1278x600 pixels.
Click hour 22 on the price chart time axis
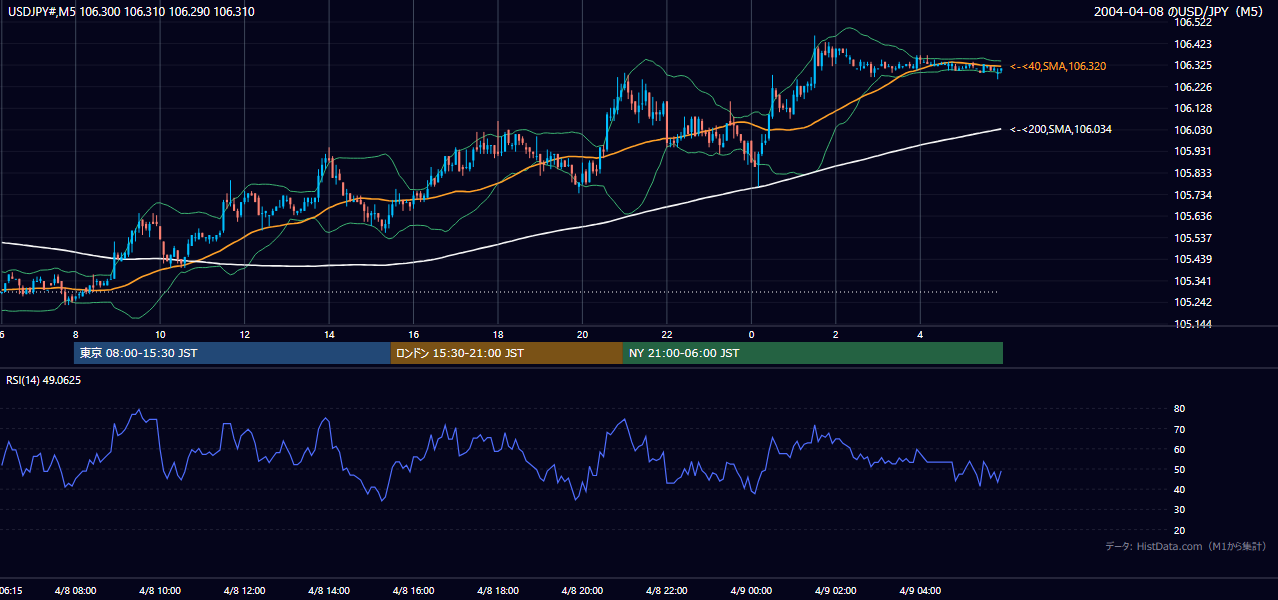(x=666, y=334)
